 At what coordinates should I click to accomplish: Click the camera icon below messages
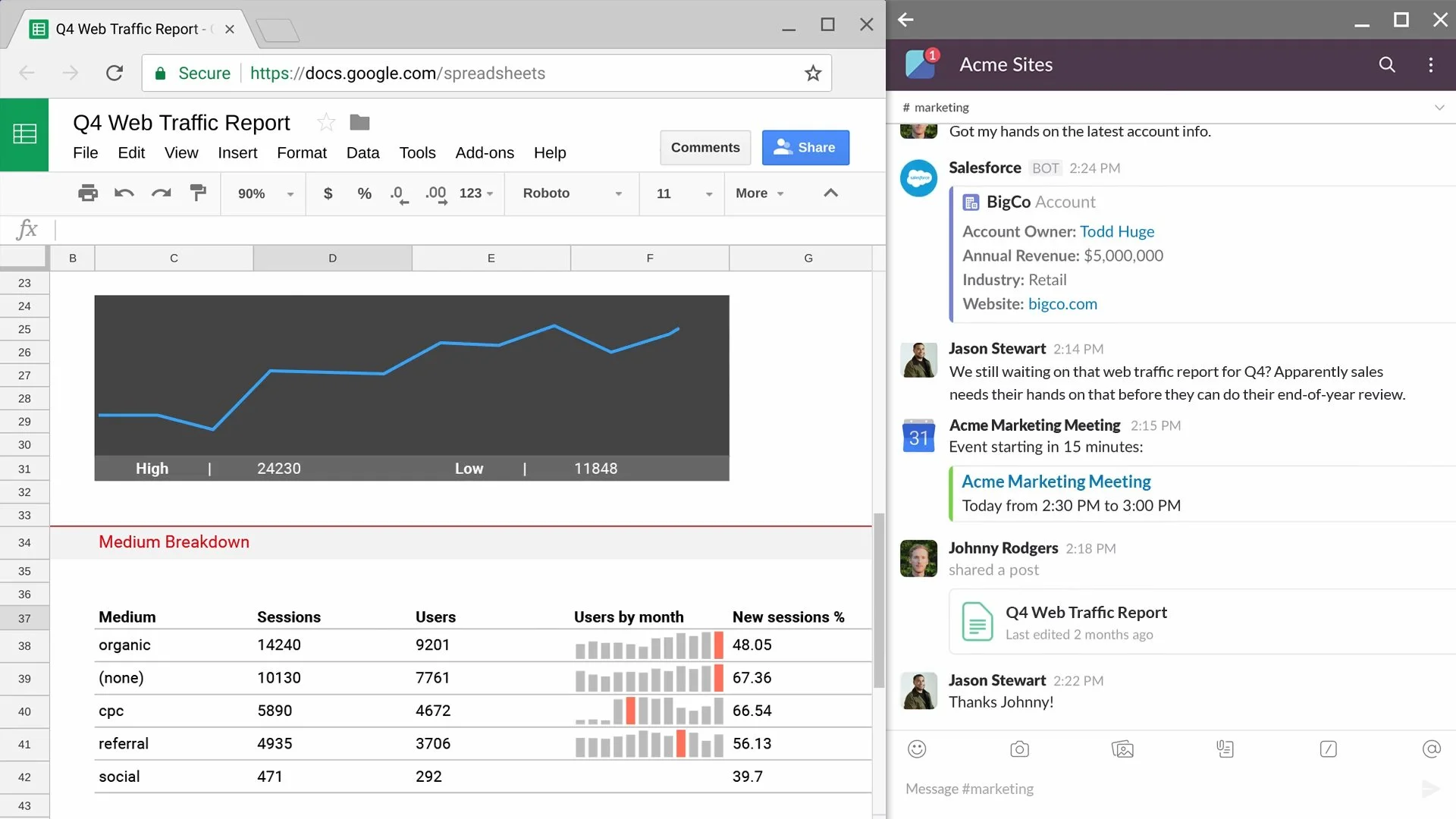pyautogui.click(x=1019, y=749)
